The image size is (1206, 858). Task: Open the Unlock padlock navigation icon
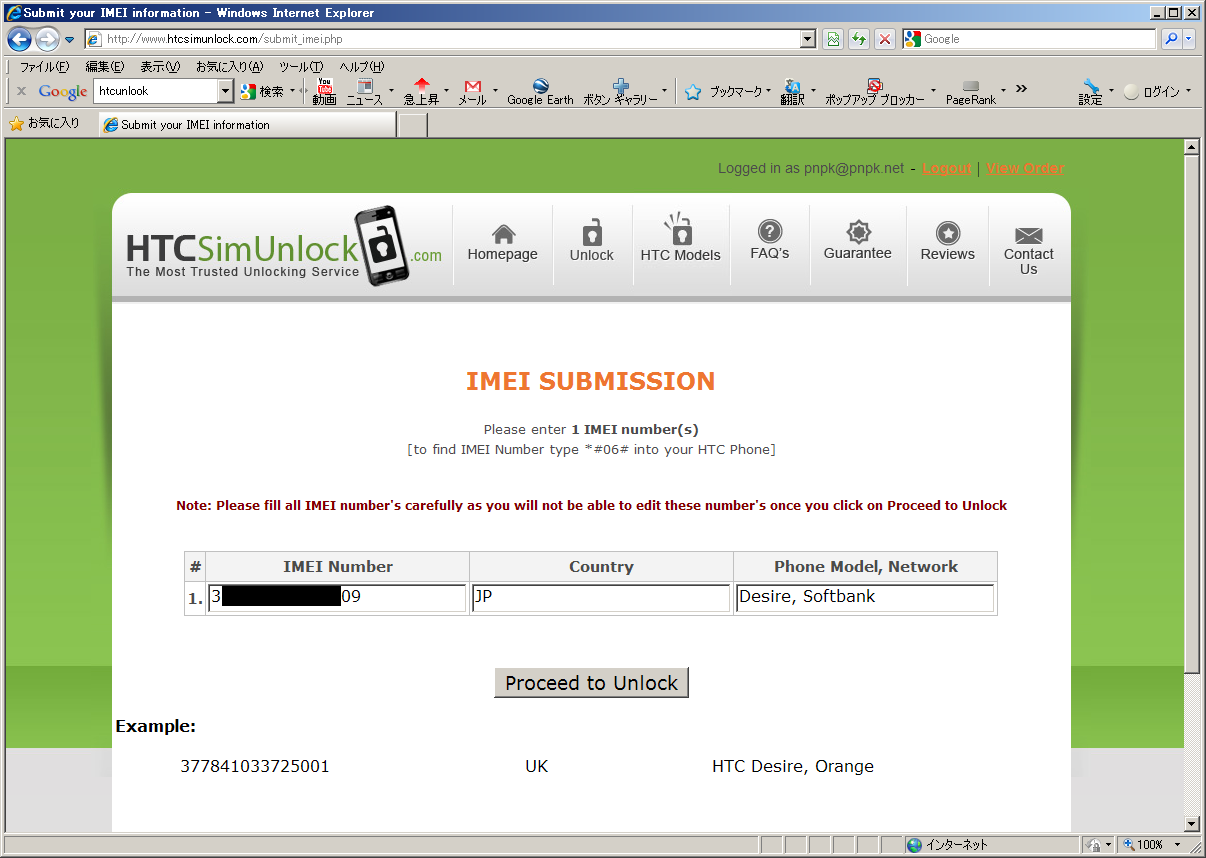tap(592, 232)
